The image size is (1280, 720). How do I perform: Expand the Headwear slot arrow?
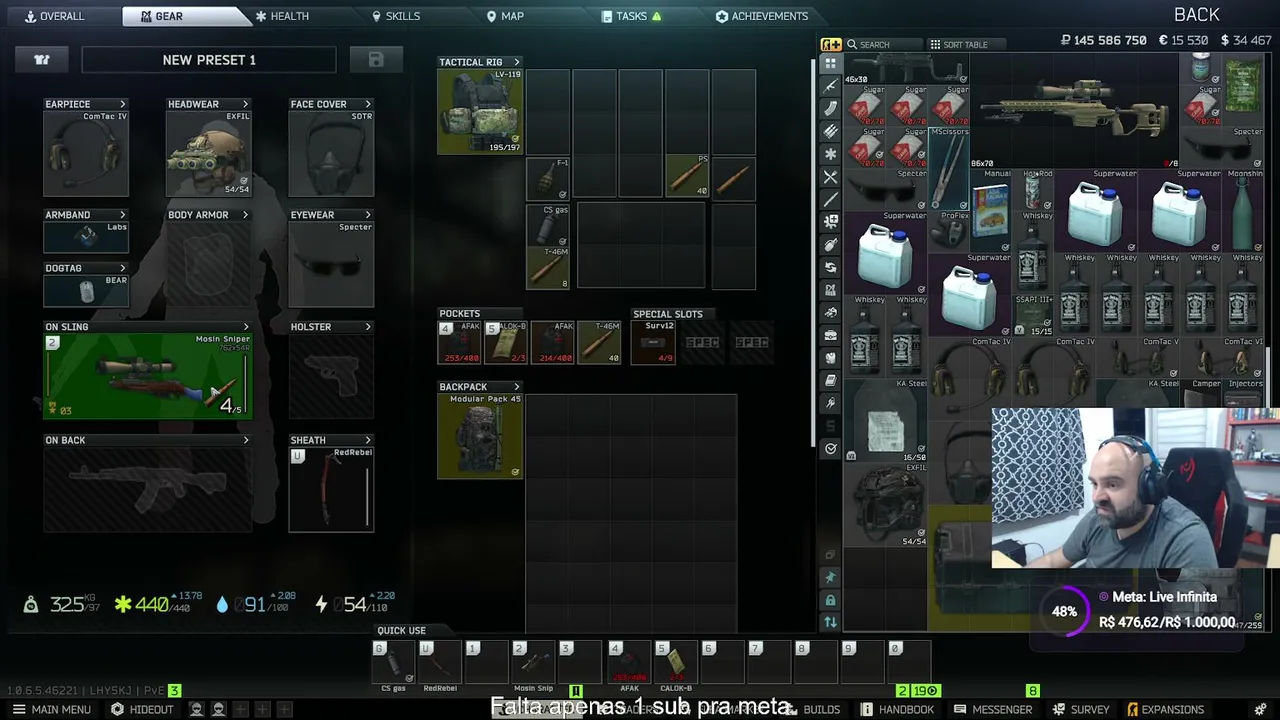pyautogui.click(x=246, y=104)
